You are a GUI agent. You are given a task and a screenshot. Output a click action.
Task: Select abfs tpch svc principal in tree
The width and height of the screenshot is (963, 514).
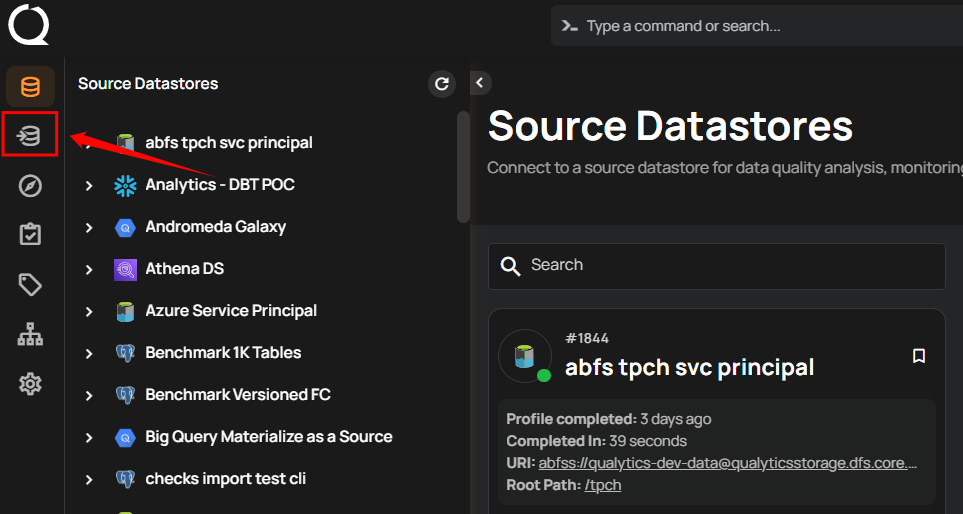tap(228, 142)
